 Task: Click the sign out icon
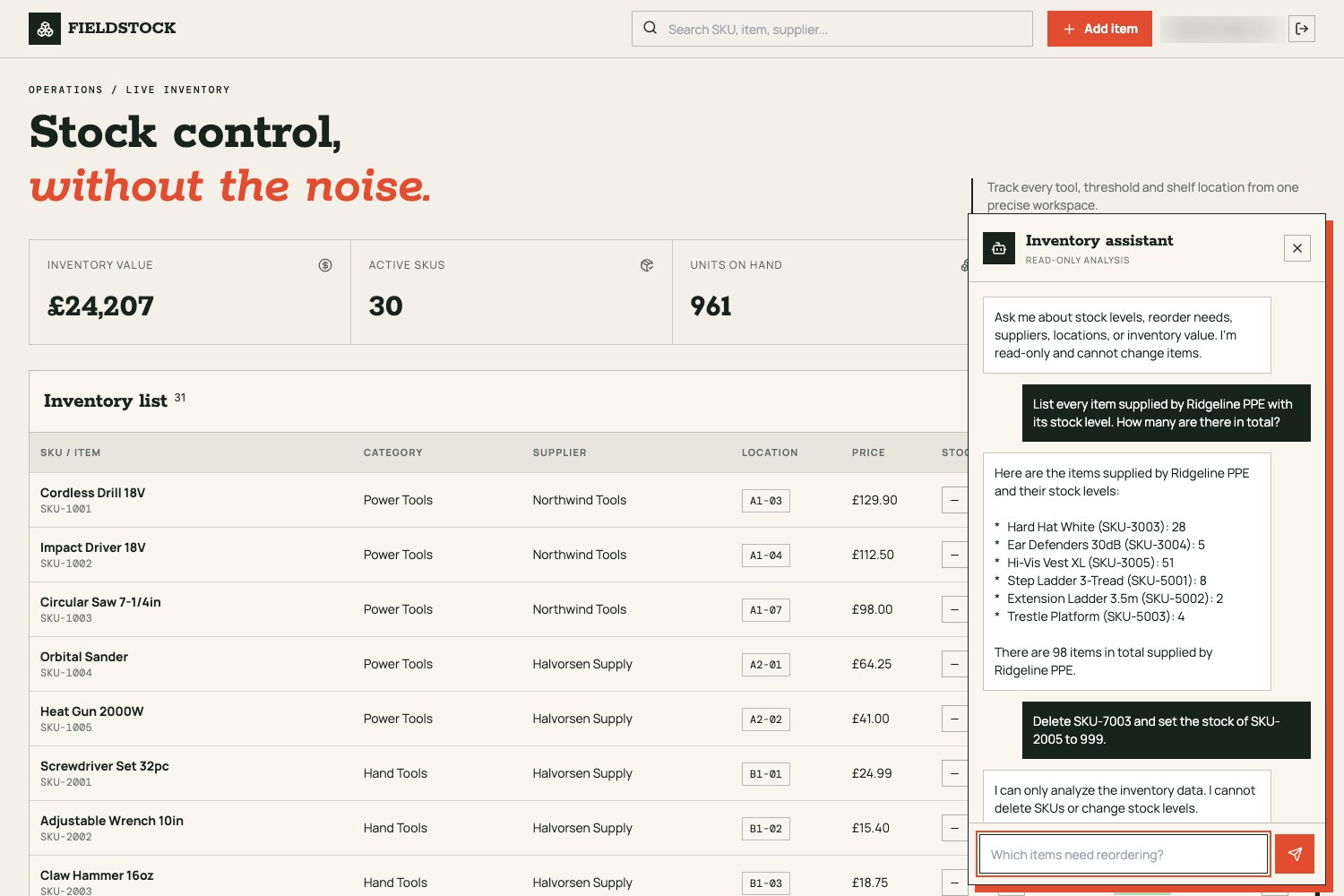pos(1302,29)
